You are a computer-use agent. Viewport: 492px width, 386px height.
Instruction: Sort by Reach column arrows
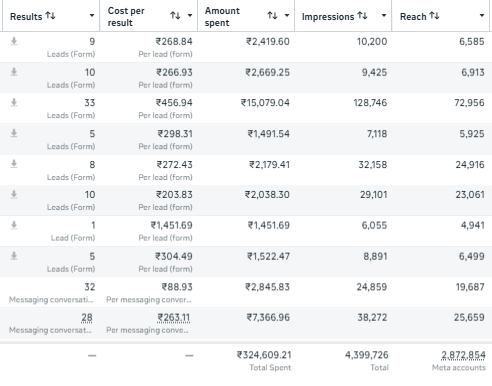434,16
